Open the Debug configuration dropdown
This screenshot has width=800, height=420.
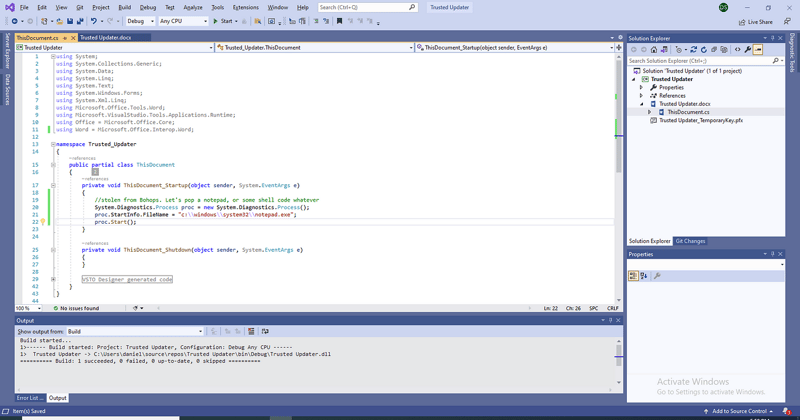pyautogui.click(x=140, y=21)
